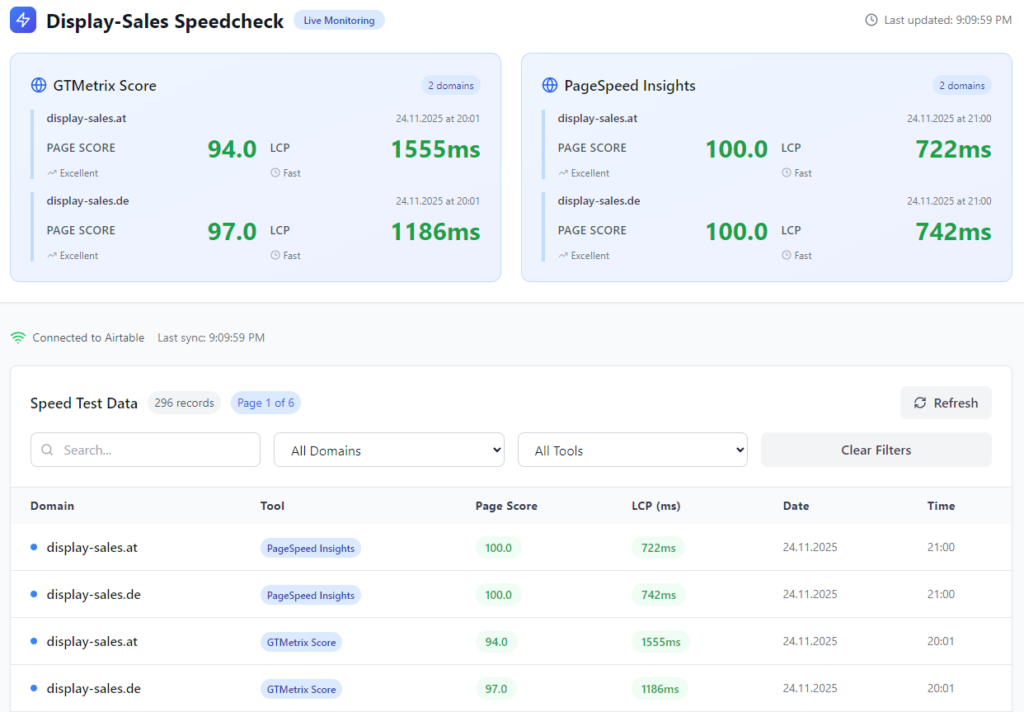1024x712 pixels.
Task: Select the first display-sales.at table row
Action: [92, 548]
